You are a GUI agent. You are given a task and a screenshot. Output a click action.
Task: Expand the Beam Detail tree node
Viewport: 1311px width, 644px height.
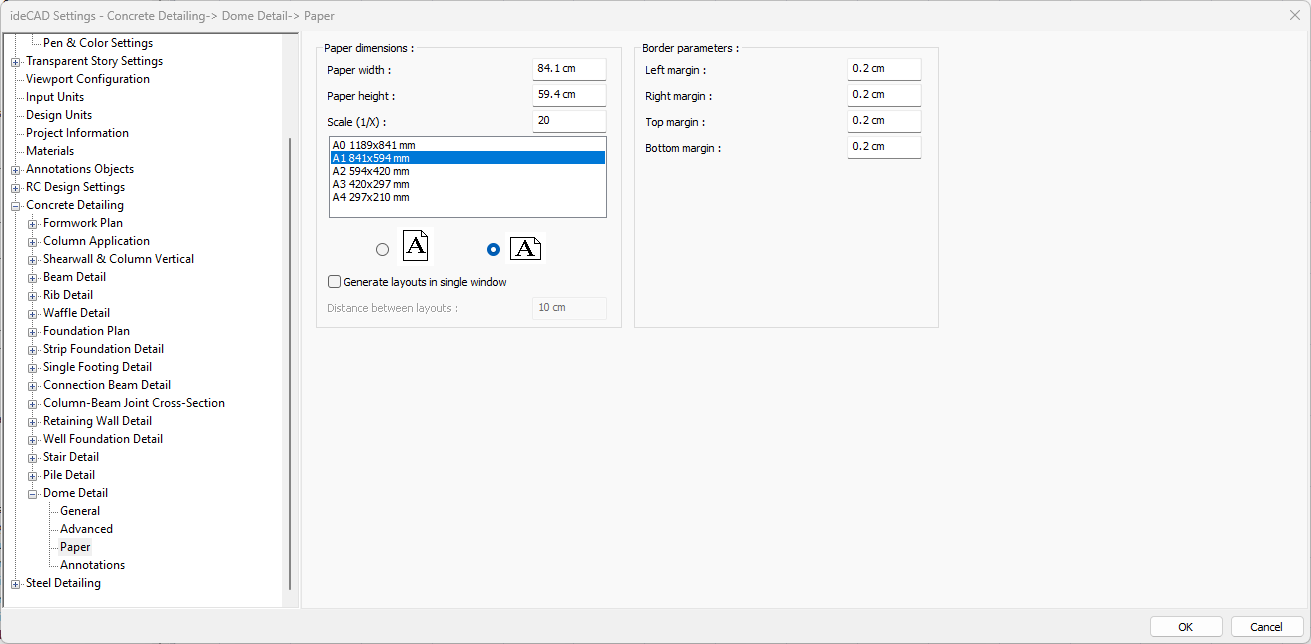[33, 277]
